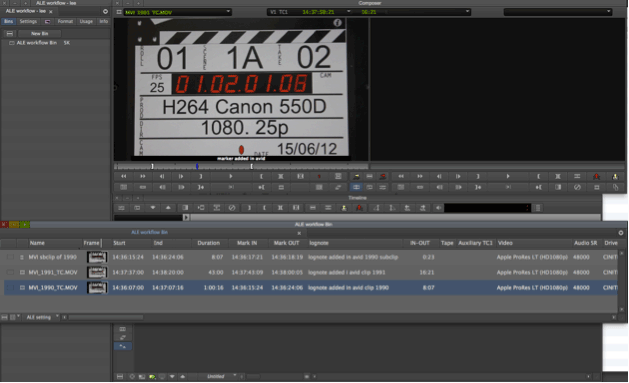This screenshot has width=629, height=383.
Task: Toggle the green-yellow icon in the timeline bottom bar
Action: tap(152, 377)
